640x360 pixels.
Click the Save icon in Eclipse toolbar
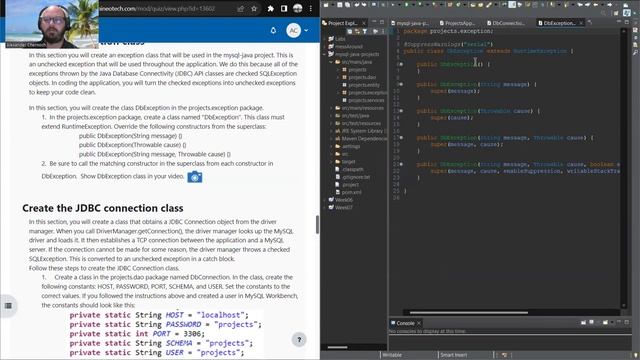[340, 4]
